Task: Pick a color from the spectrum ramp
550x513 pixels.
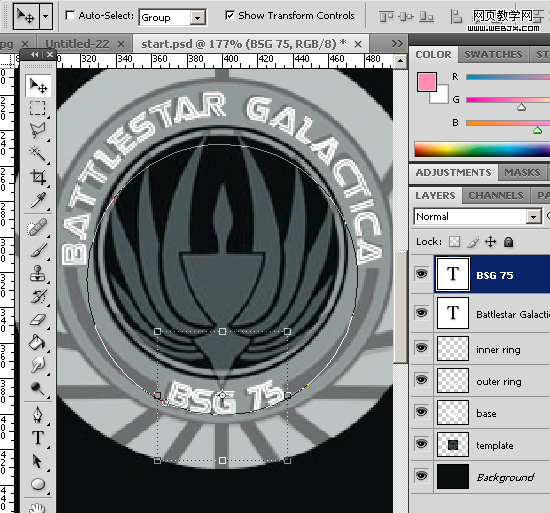Action: click(482, 149)
